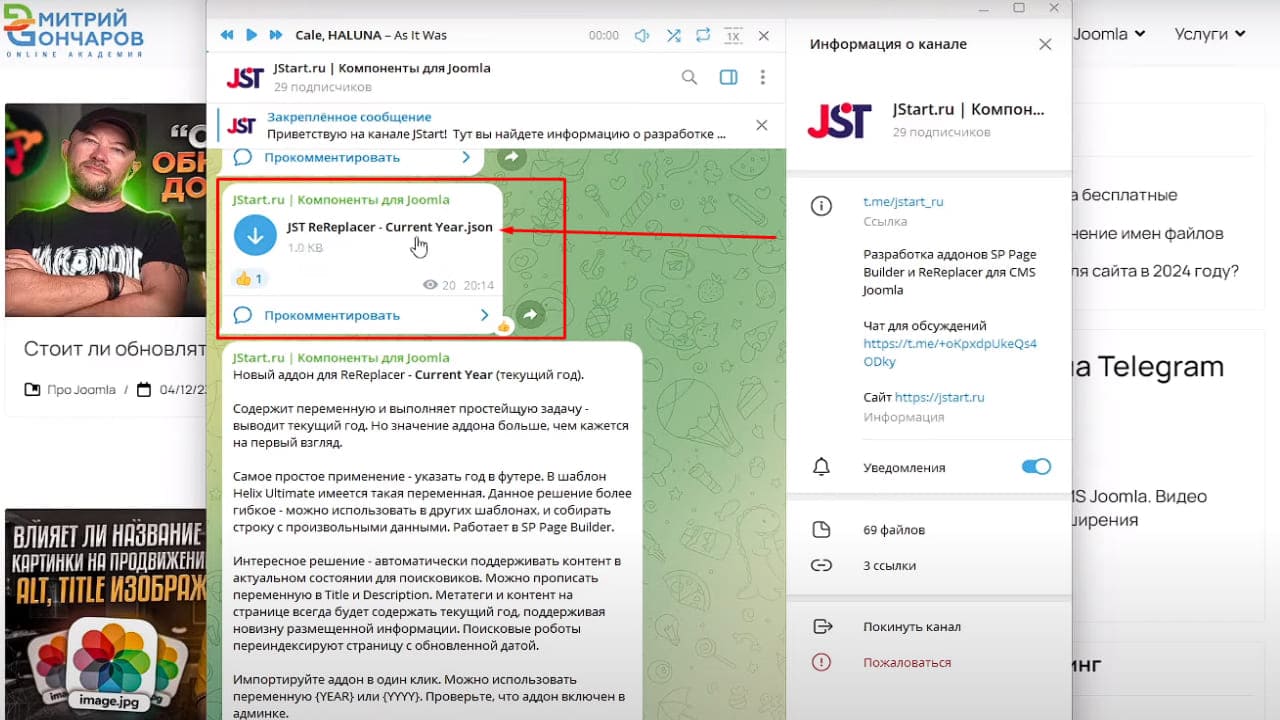Dismiss the pinned message bar

click(x=762, y=125)
